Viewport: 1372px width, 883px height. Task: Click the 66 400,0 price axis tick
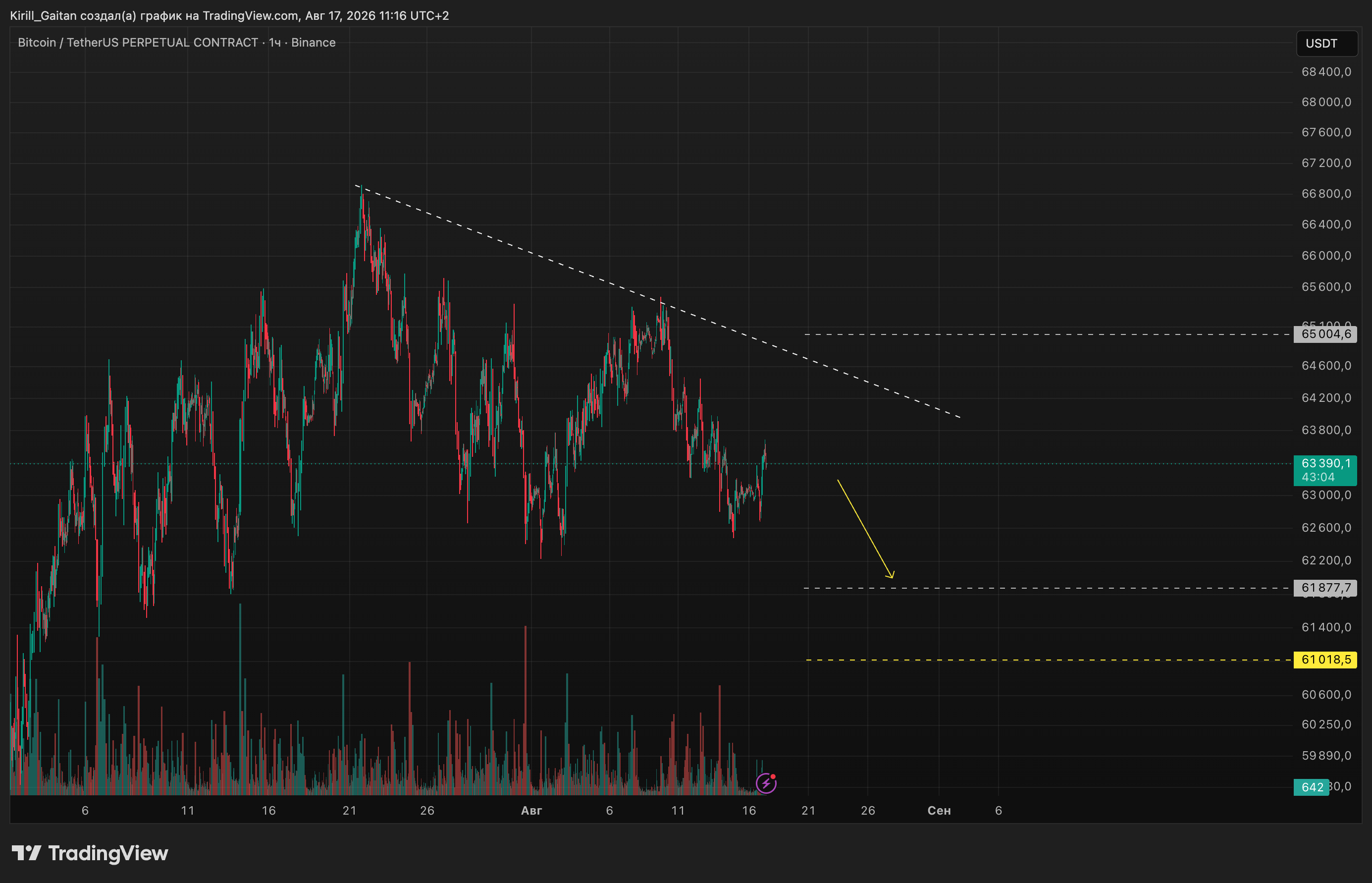tap(1326, 225)
